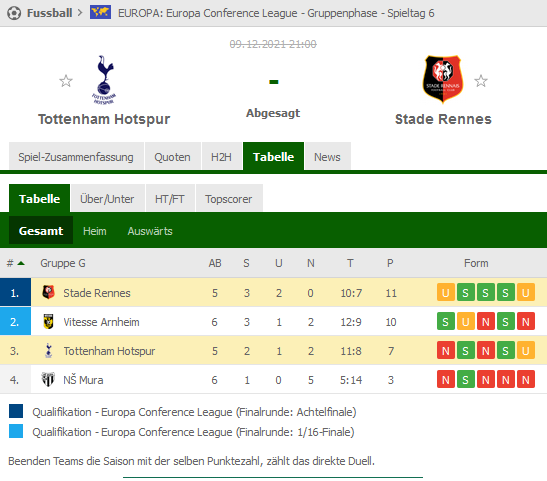Screen dimensions: 547x481
Task: Favorite Stade Rennes with the star
Action: click(x=481, y=81)
